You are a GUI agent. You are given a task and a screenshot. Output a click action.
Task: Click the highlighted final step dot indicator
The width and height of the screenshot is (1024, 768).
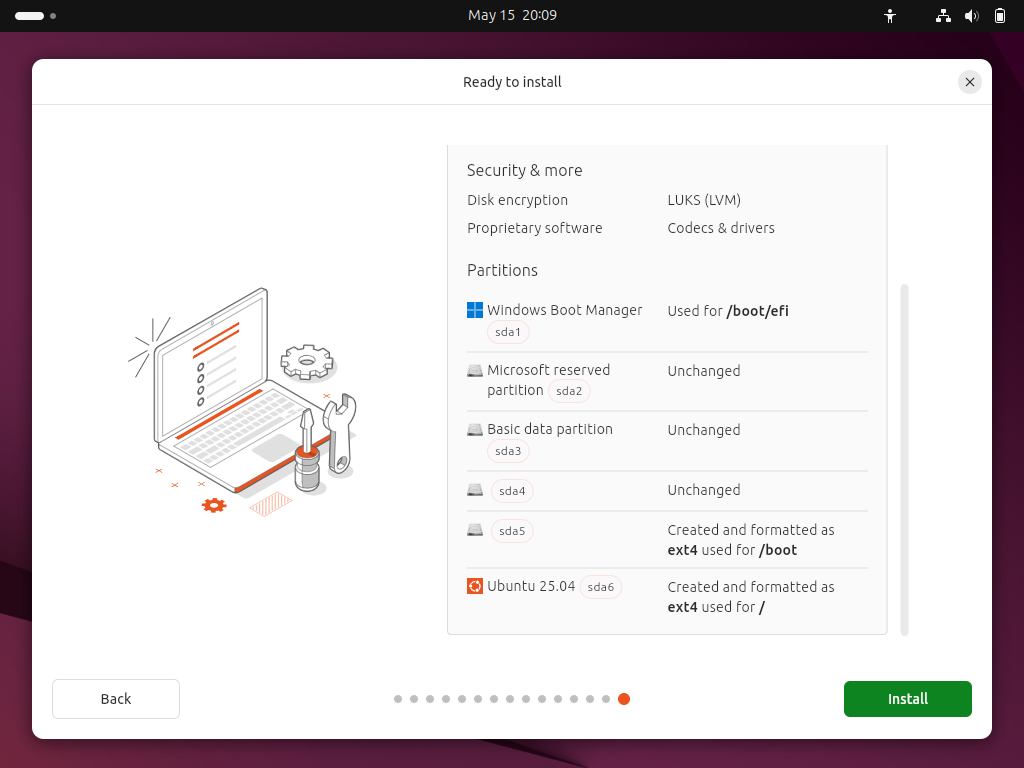[x=624, y=699]
